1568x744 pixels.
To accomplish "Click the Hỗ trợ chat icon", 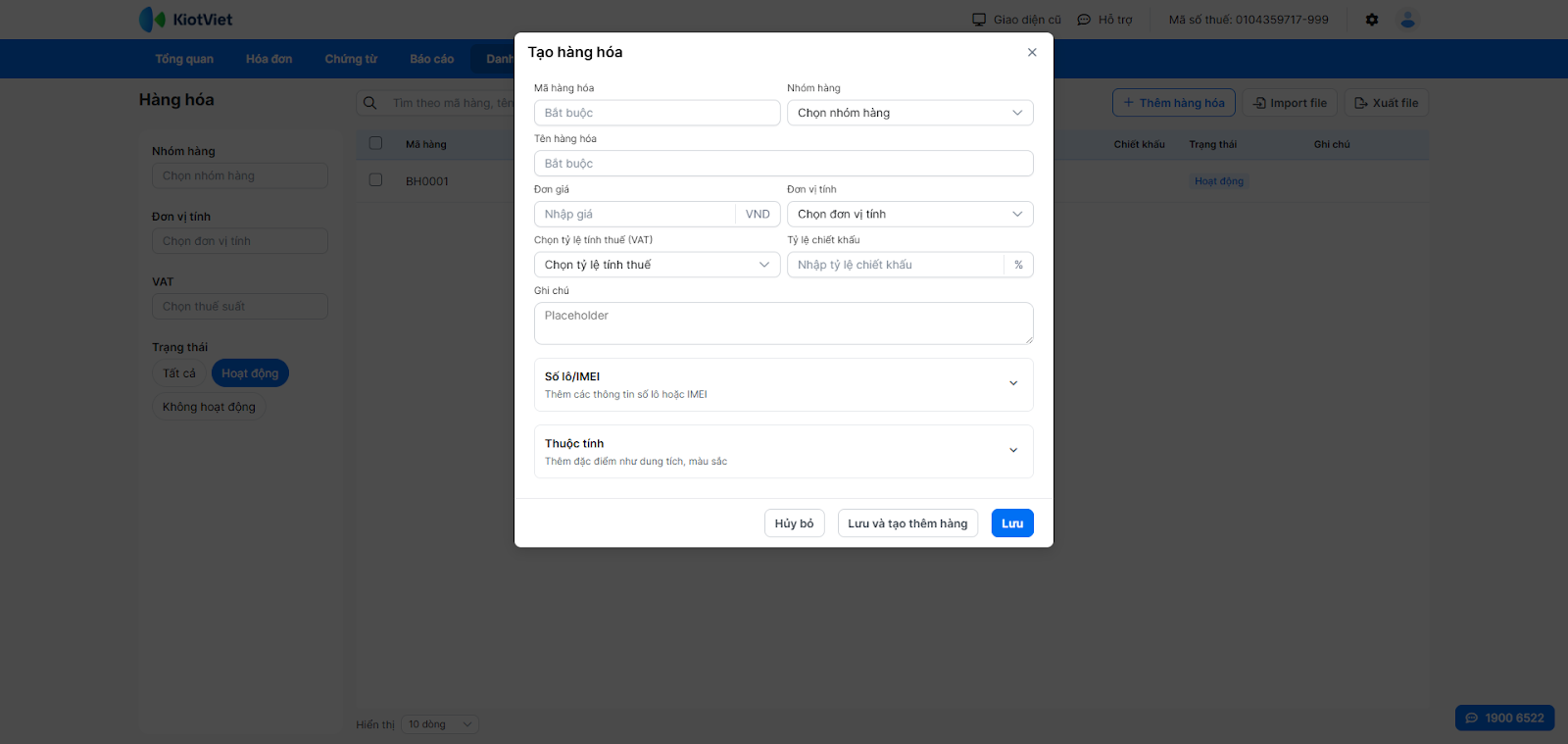I will pos(1084,20).
